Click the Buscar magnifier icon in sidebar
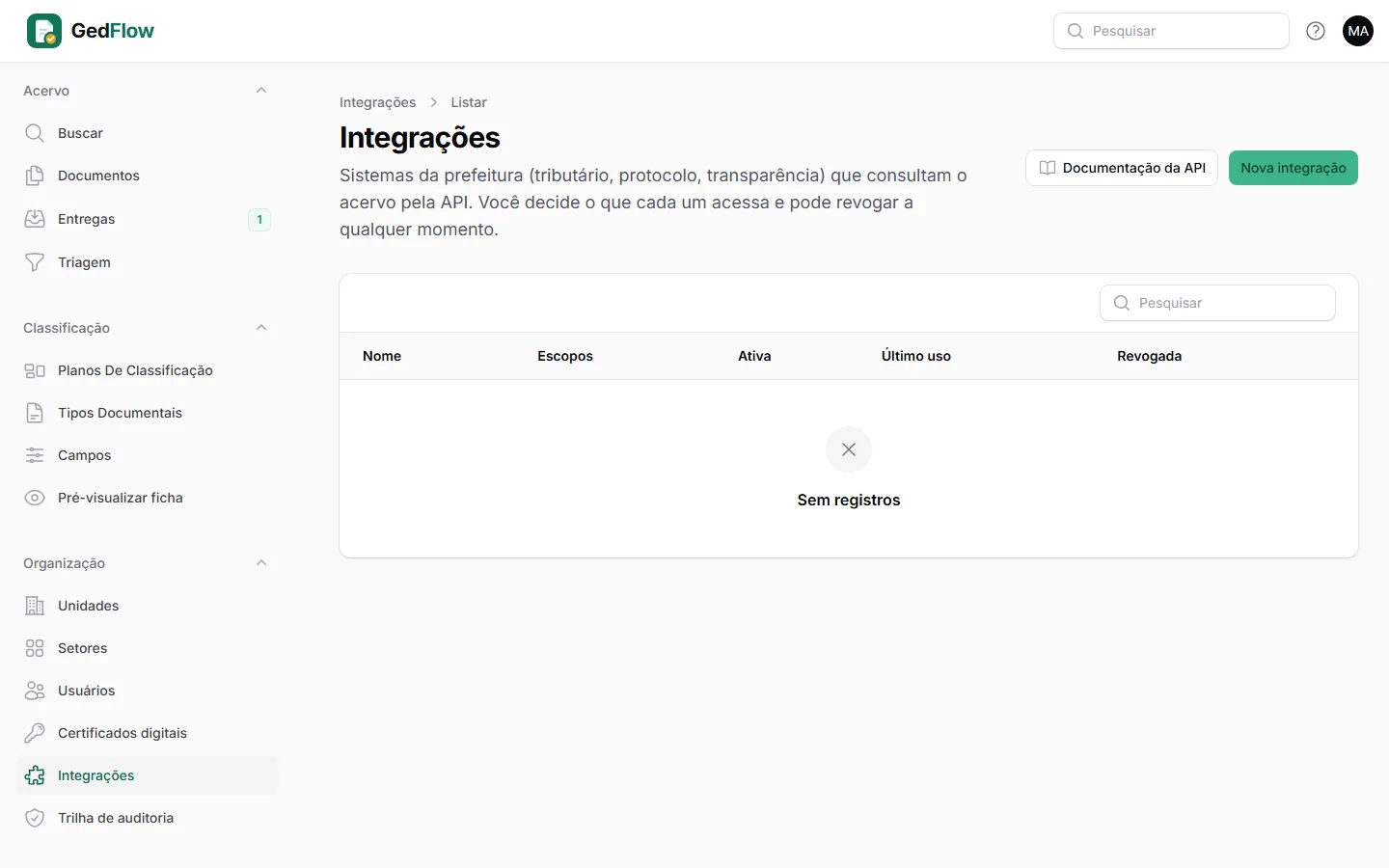 pos(35,133)
